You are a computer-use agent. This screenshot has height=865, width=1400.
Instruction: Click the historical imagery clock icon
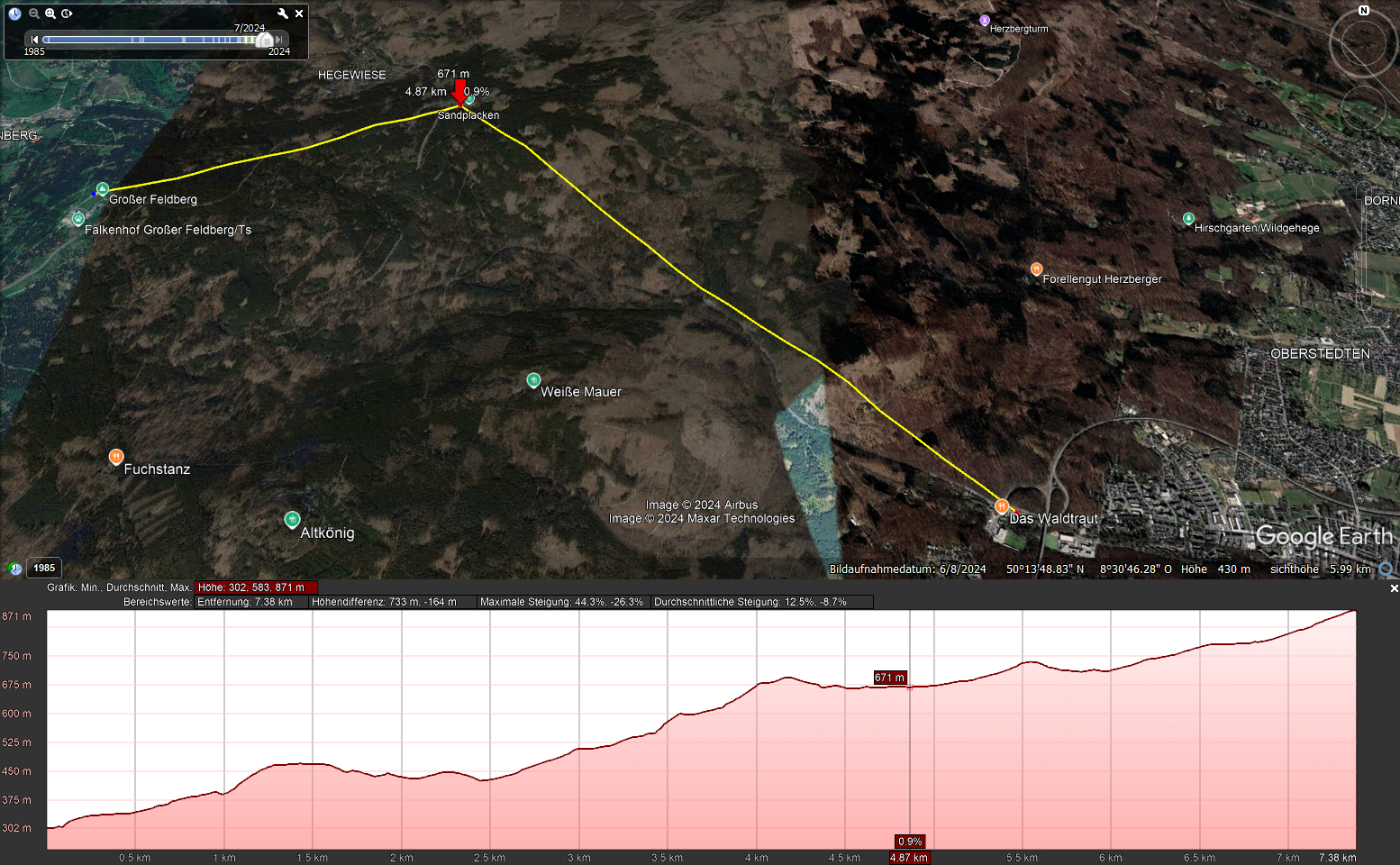tap(14, 14)
